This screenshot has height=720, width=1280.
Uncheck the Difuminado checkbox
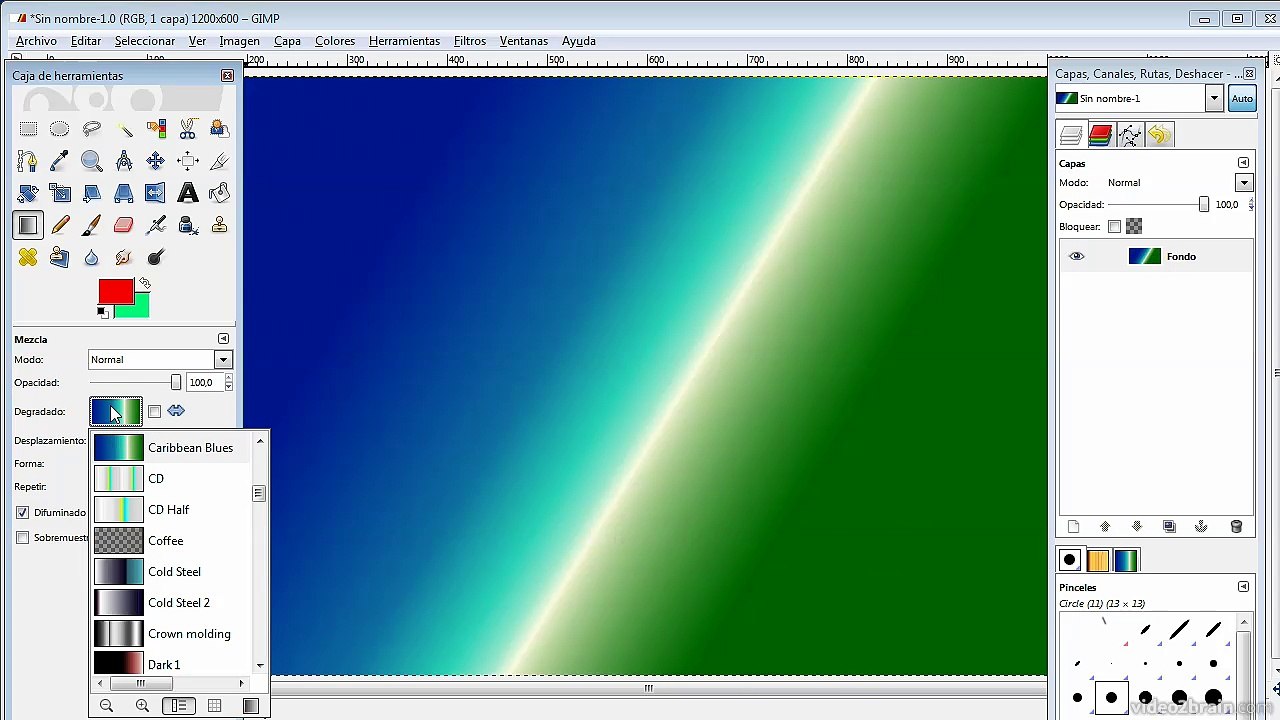coord(22,512)
